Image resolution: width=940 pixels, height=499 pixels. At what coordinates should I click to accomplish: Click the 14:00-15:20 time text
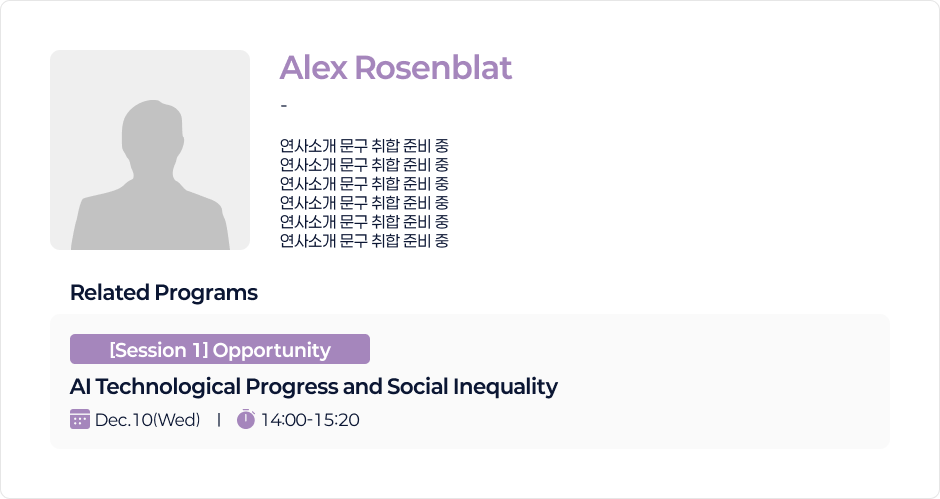(310, 420)
